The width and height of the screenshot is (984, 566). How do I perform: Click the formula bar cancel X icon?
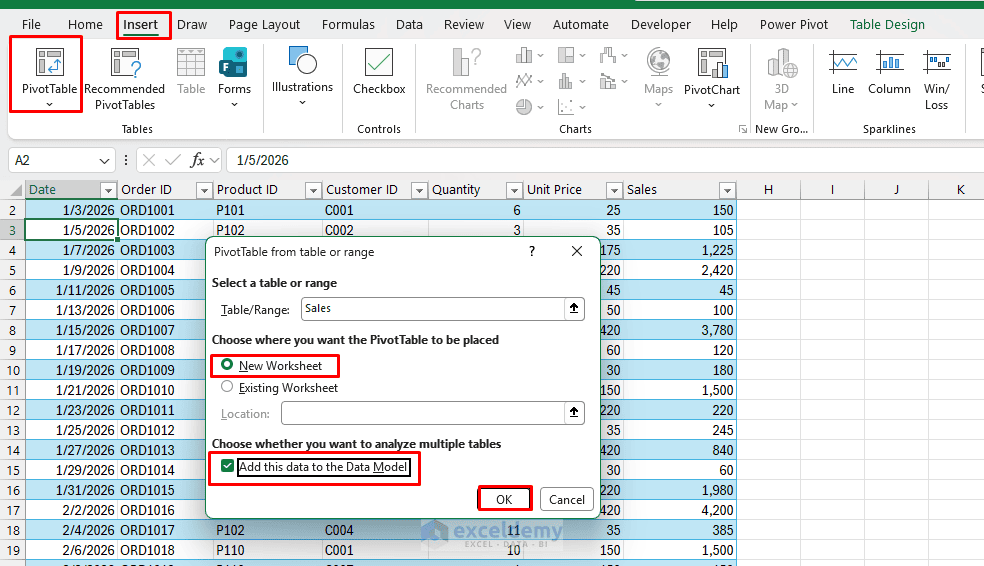click(x=149, y=161)
